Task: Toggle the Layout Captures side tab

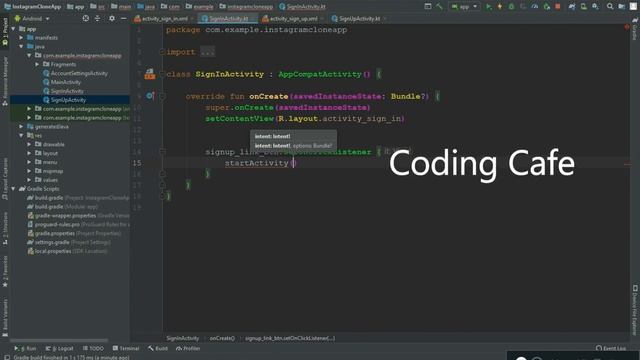Action: click(5, 179)
